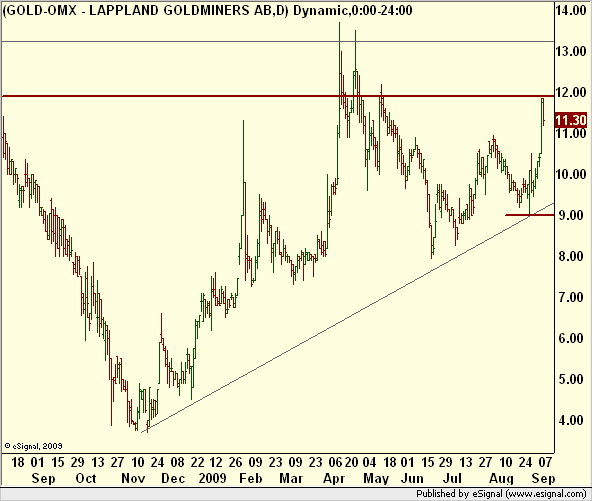The image size is (592, 501).
Task: Click the gray horizontal line near 13.00
Action: click(278, 41)
